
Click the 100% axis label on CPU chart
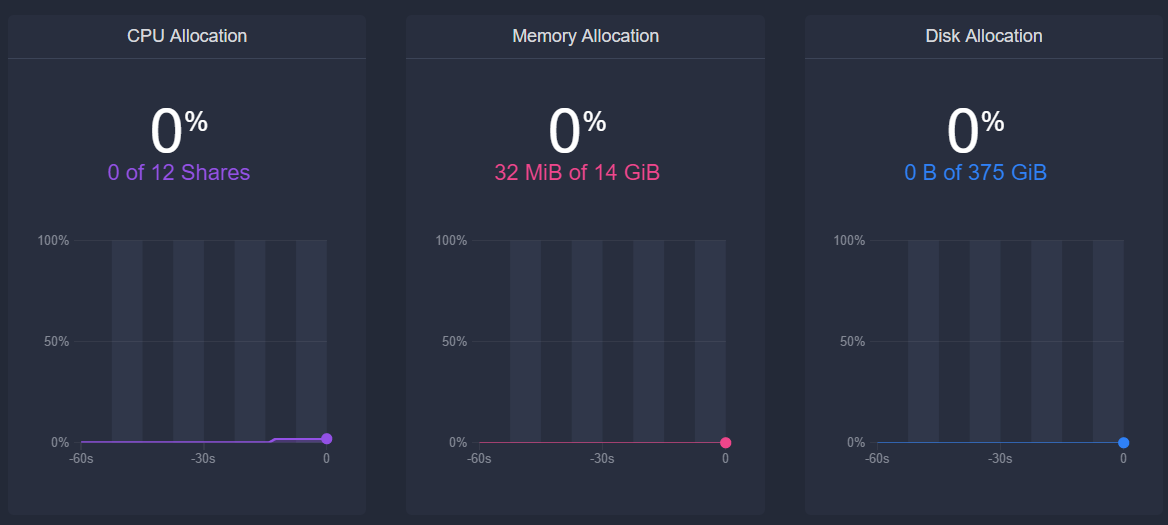(x=53, y=241)
